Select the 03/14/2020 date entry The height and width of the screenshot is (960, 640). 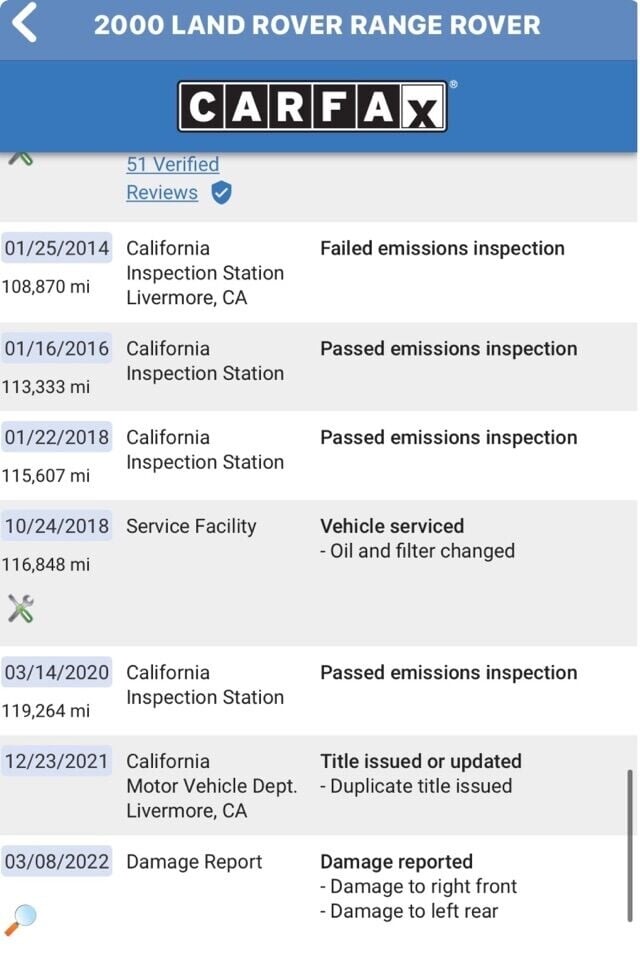(57, 673)
